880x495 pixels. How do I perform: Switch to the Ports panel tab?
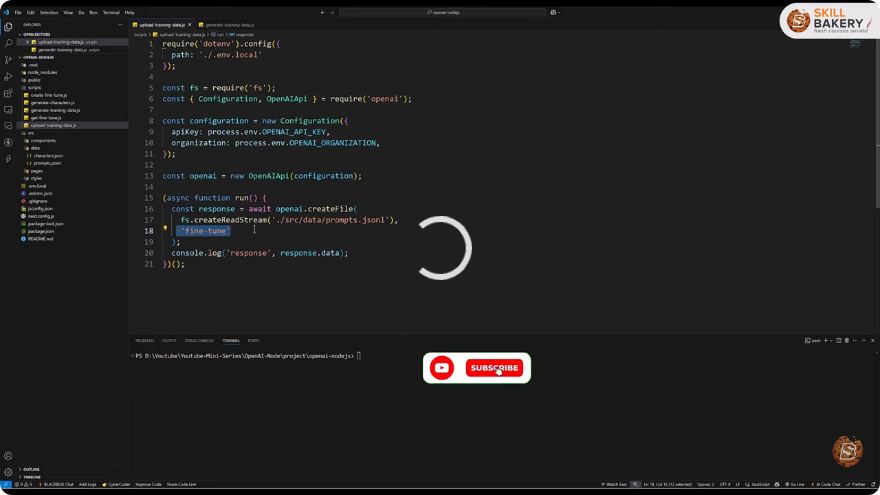[254, 341]
